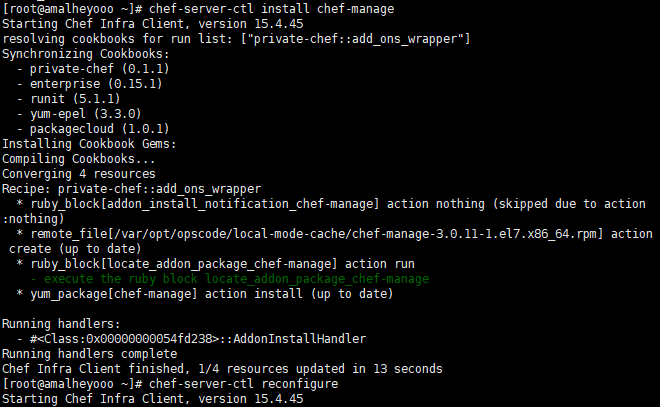660x407 pixels.
Task: Click the resolving cookbooks for run list line
Action: (x=236, y=39)
